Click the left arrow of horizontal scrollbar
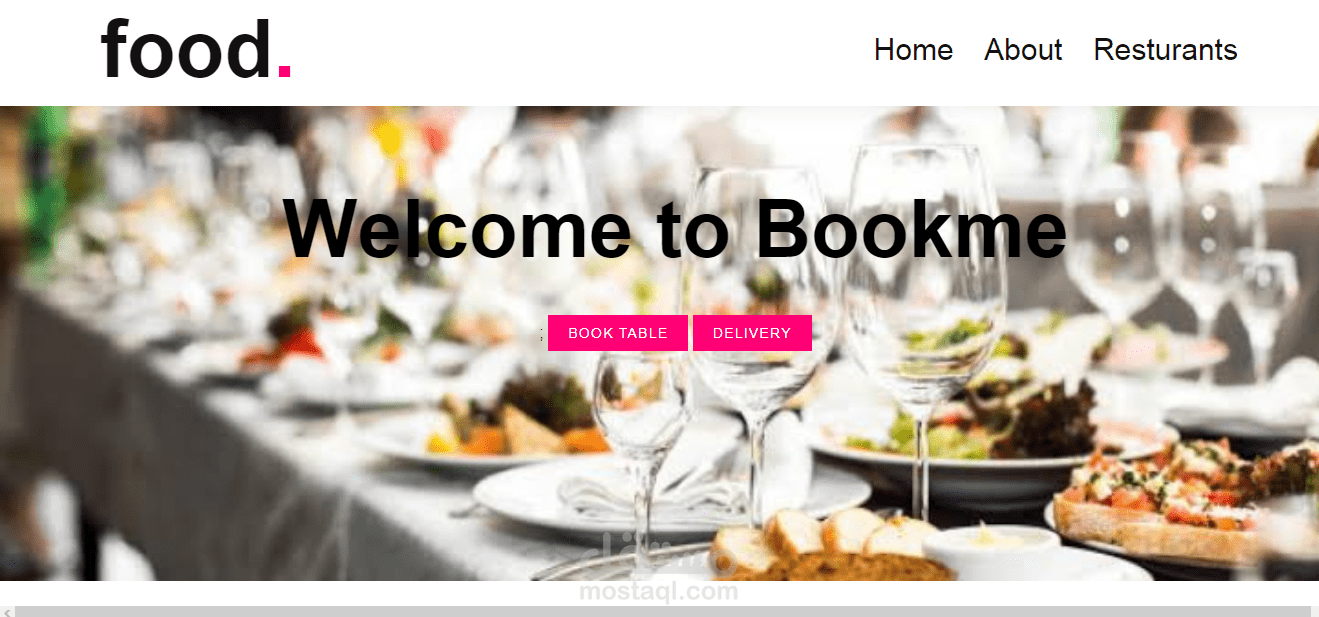Viewport: 1319px width, 617px height. (x=7, y=611)
